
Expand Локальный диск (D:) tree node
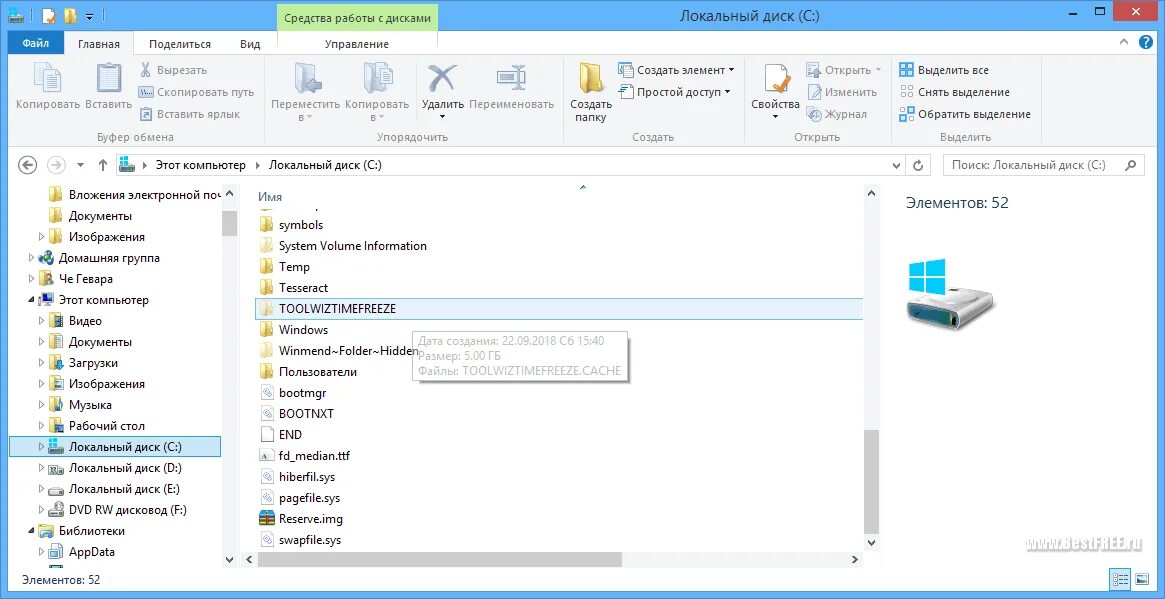(42, 468)
